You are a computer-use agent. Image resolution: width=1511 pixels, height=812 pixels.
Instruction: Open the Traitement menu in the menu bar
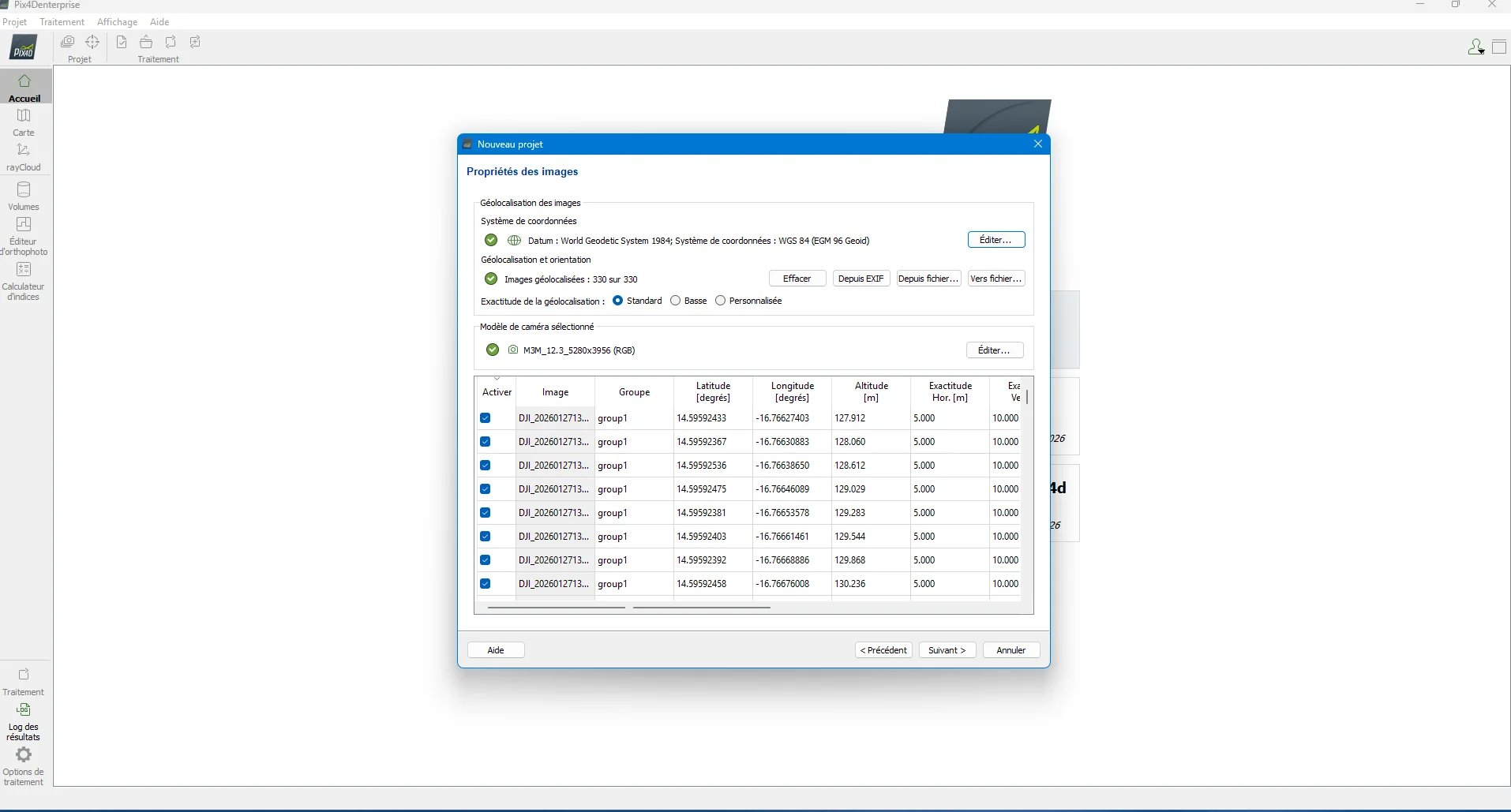coord(62,22)
